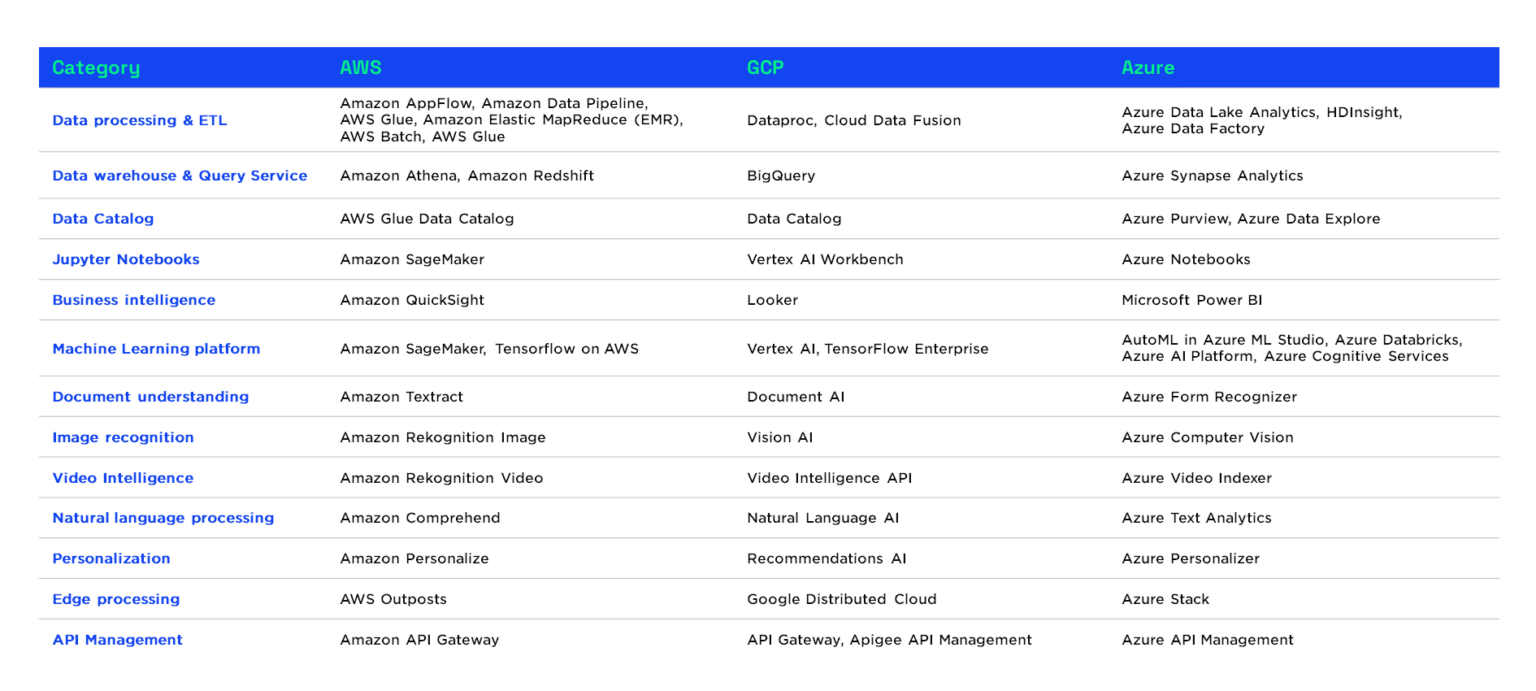Click the Amazon SageMaker cell for Jupyter Notebooks
This screenshot has height=691, width=1536.
[x=414, y=259]
